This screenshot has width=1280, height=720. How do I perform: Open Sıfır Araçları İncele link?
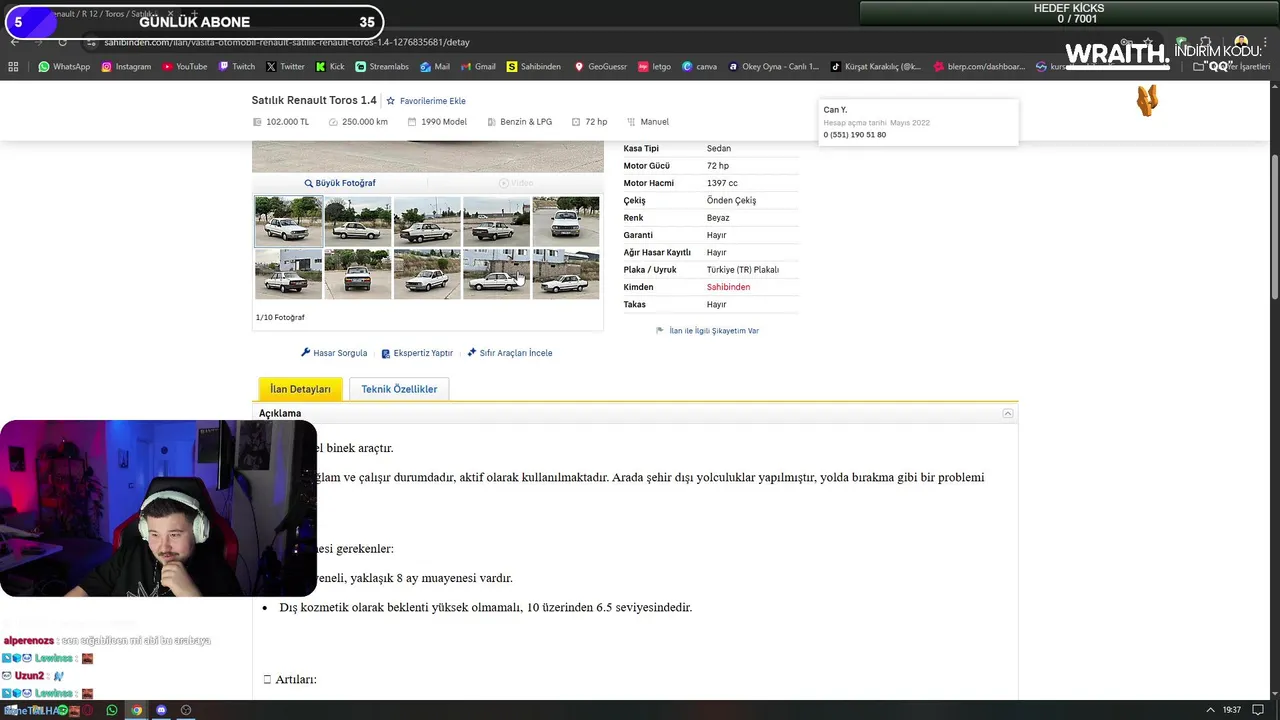pyautogui.click(x=510, y=353)
